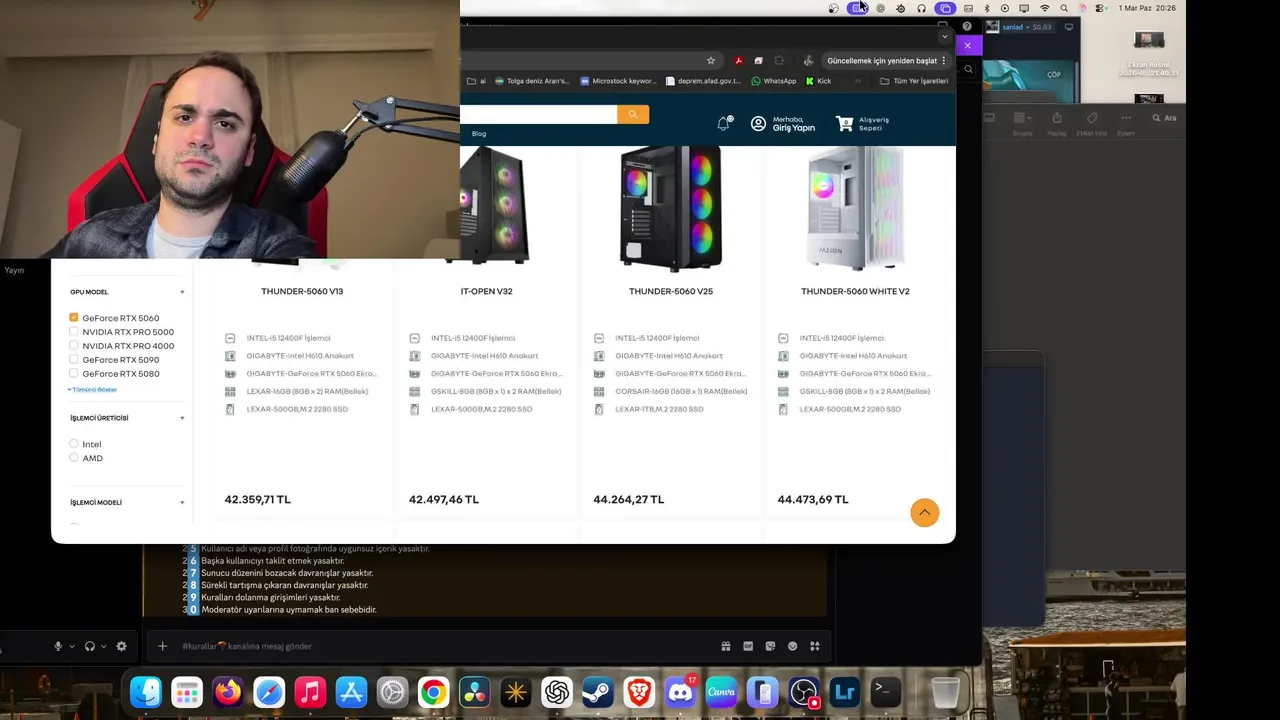This screenshot has width=1280, height=720.
Task: Open the THUNDER-5060 WHITE V2 product image
Action: tap(855, 208)
